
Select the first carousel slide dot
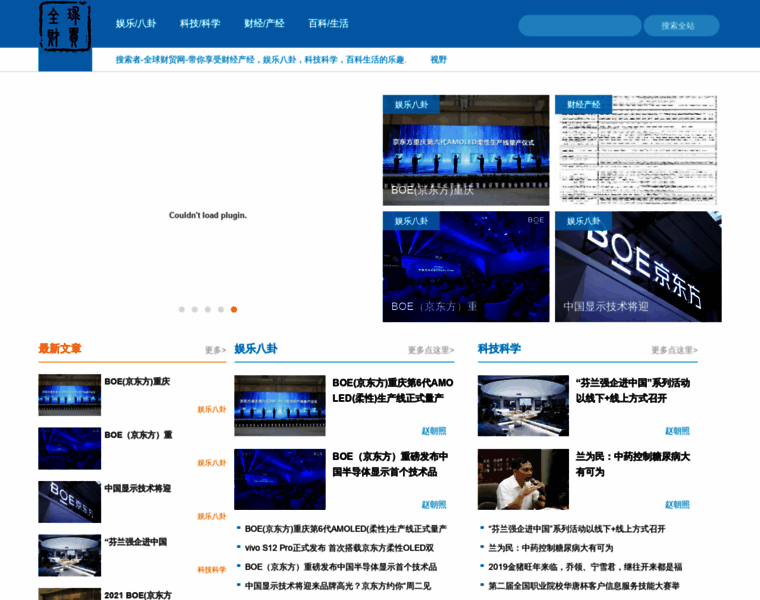182,309
